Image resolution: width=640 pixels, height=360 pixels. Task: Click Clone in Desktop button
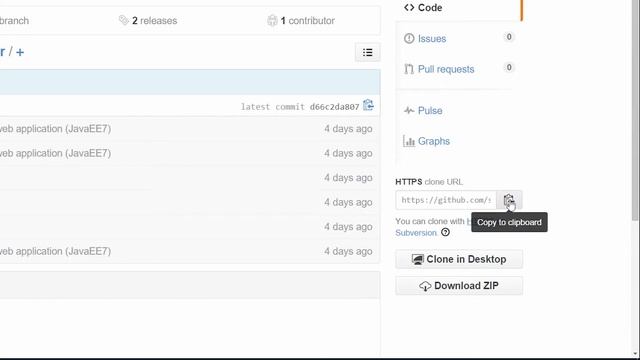[459, 259]
